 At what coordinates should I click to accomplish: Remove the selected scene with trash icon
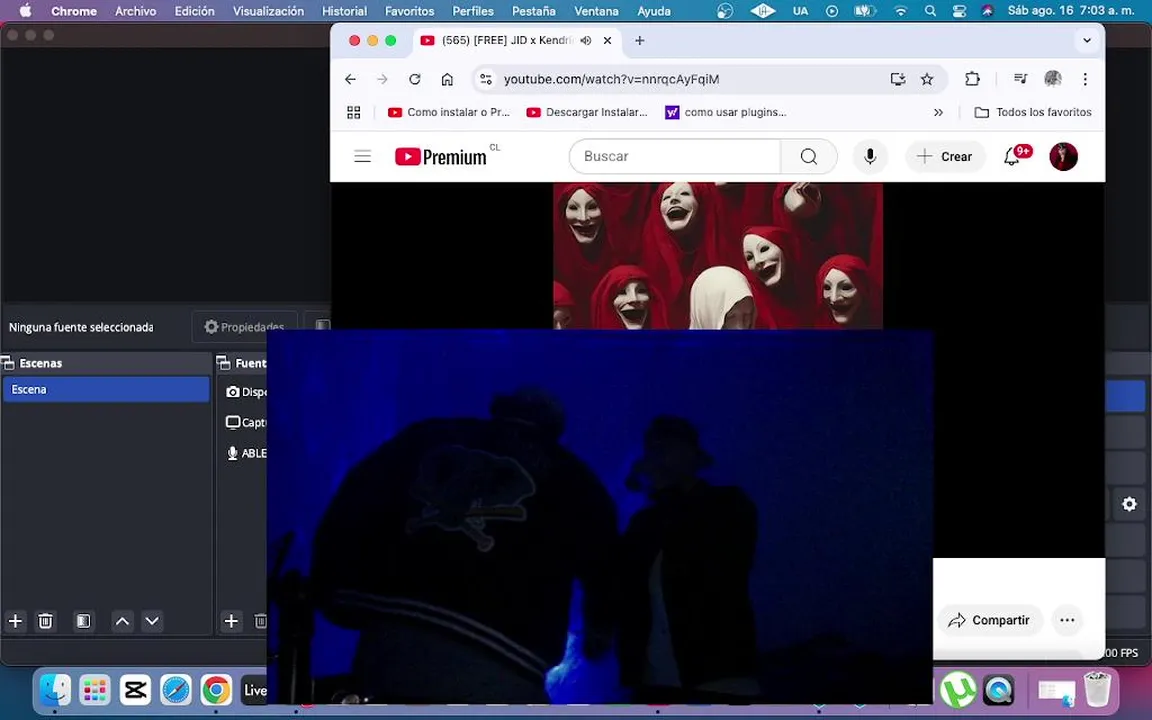click(46, 621)
